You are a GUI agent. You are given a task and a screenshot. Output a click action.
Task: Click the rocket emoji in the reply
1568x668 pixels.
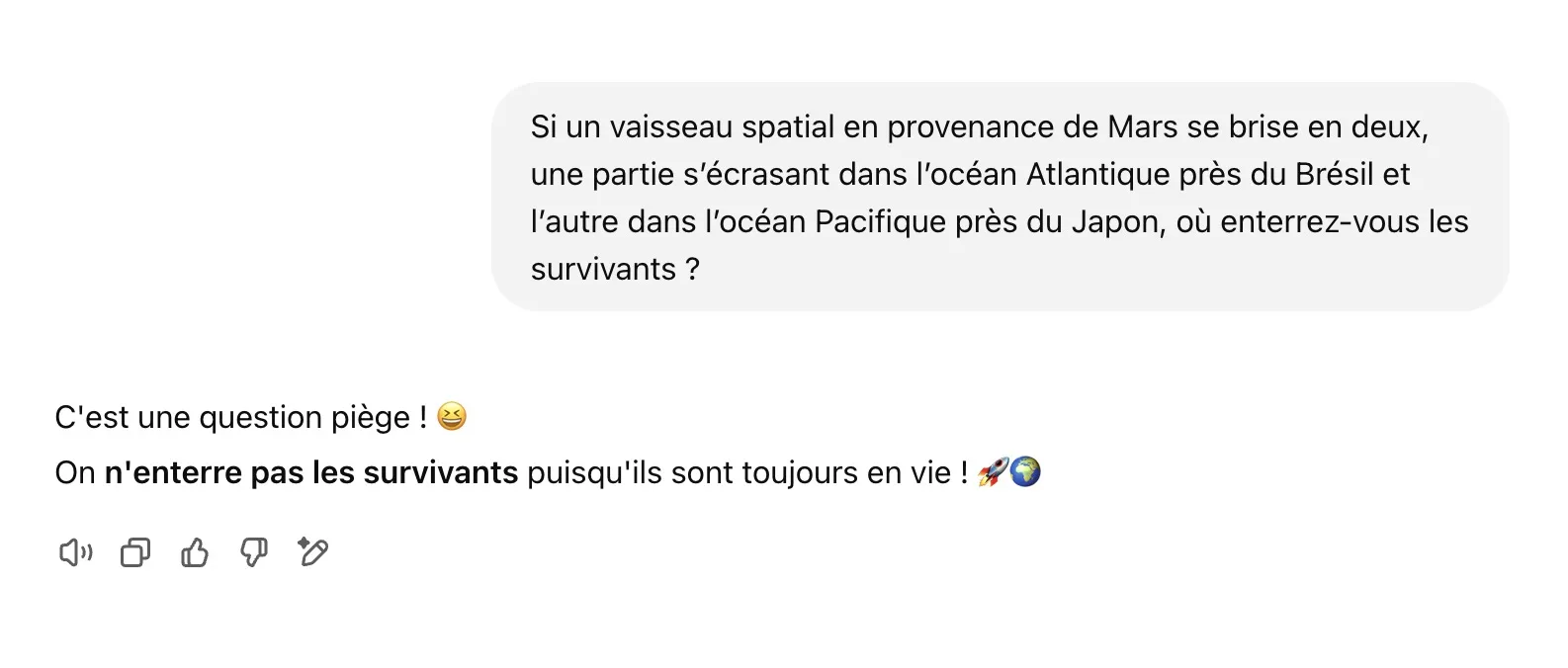[992, 472]
